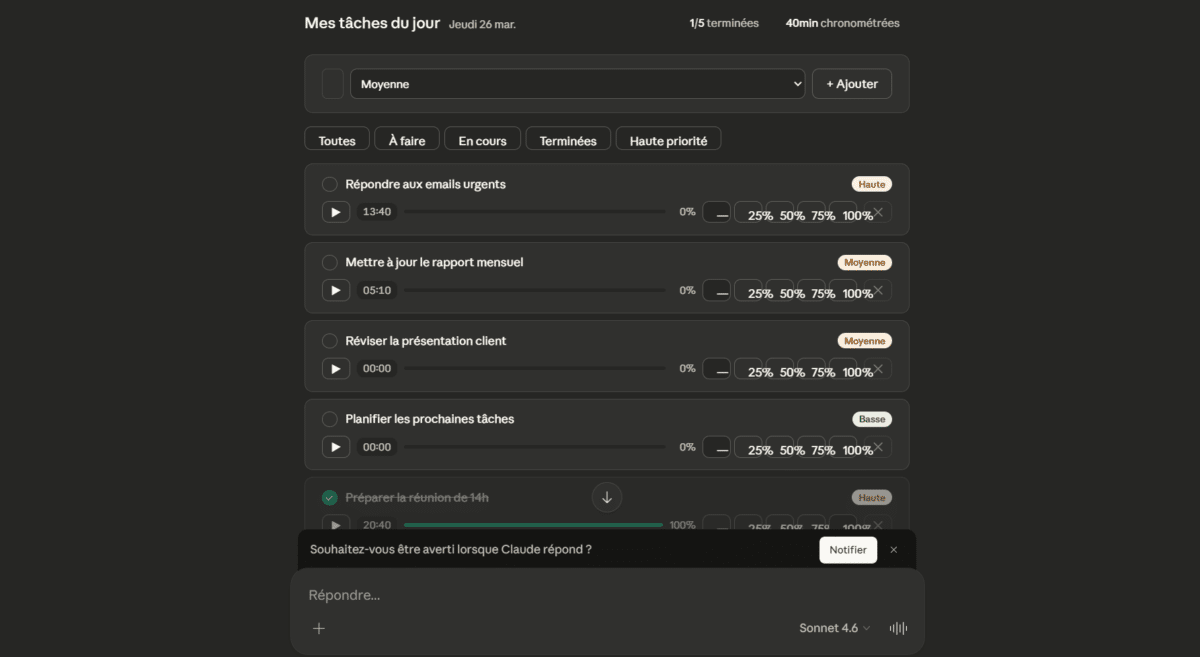Viewport: 1200px width, 657px height.
Task: Open voice input in the chat bar
Action: [897, 628]
